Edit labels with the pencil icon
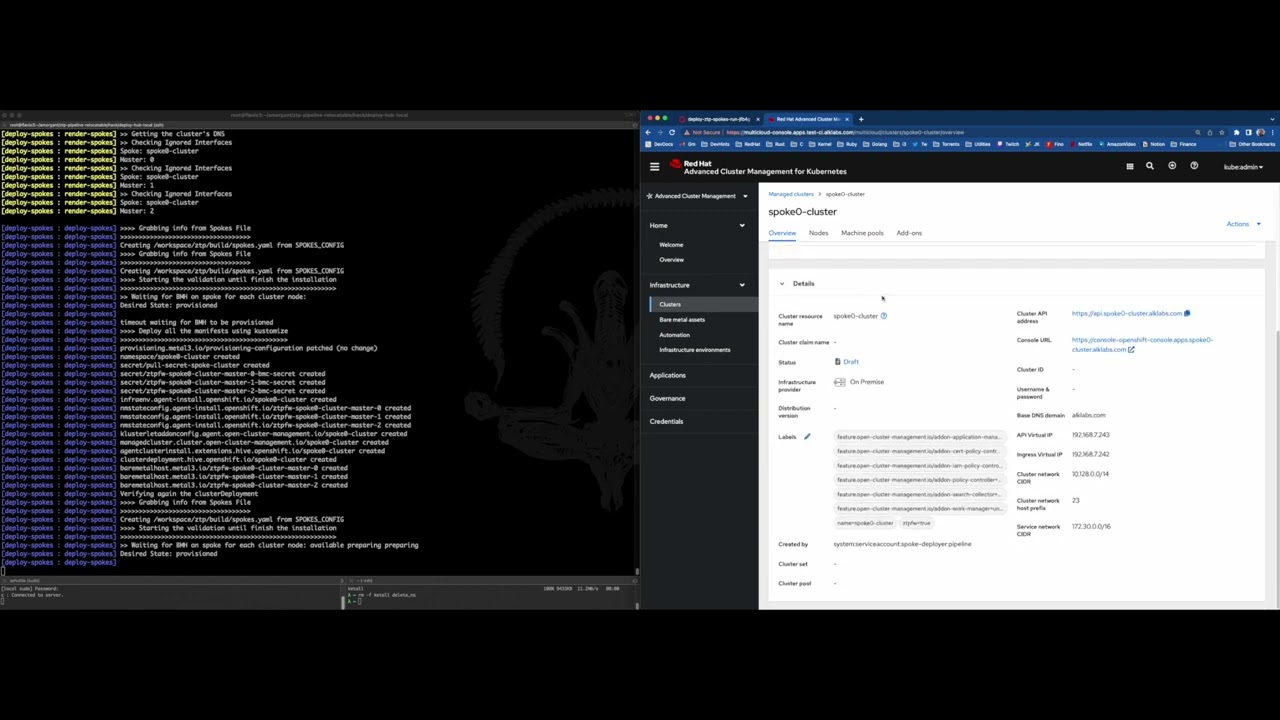Image resolution: width=1280 pixels, height=720 pixels. pos(807,437)
